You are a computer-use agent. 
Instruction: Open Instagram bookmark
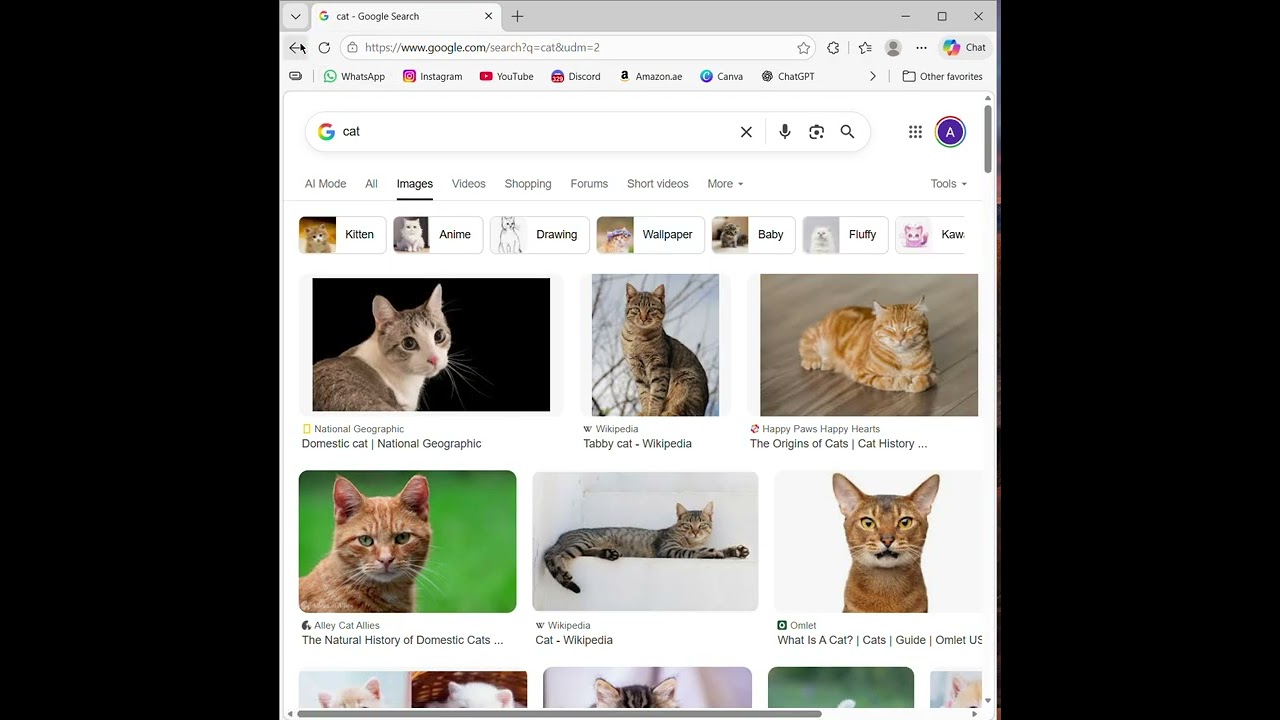point(432,76)
